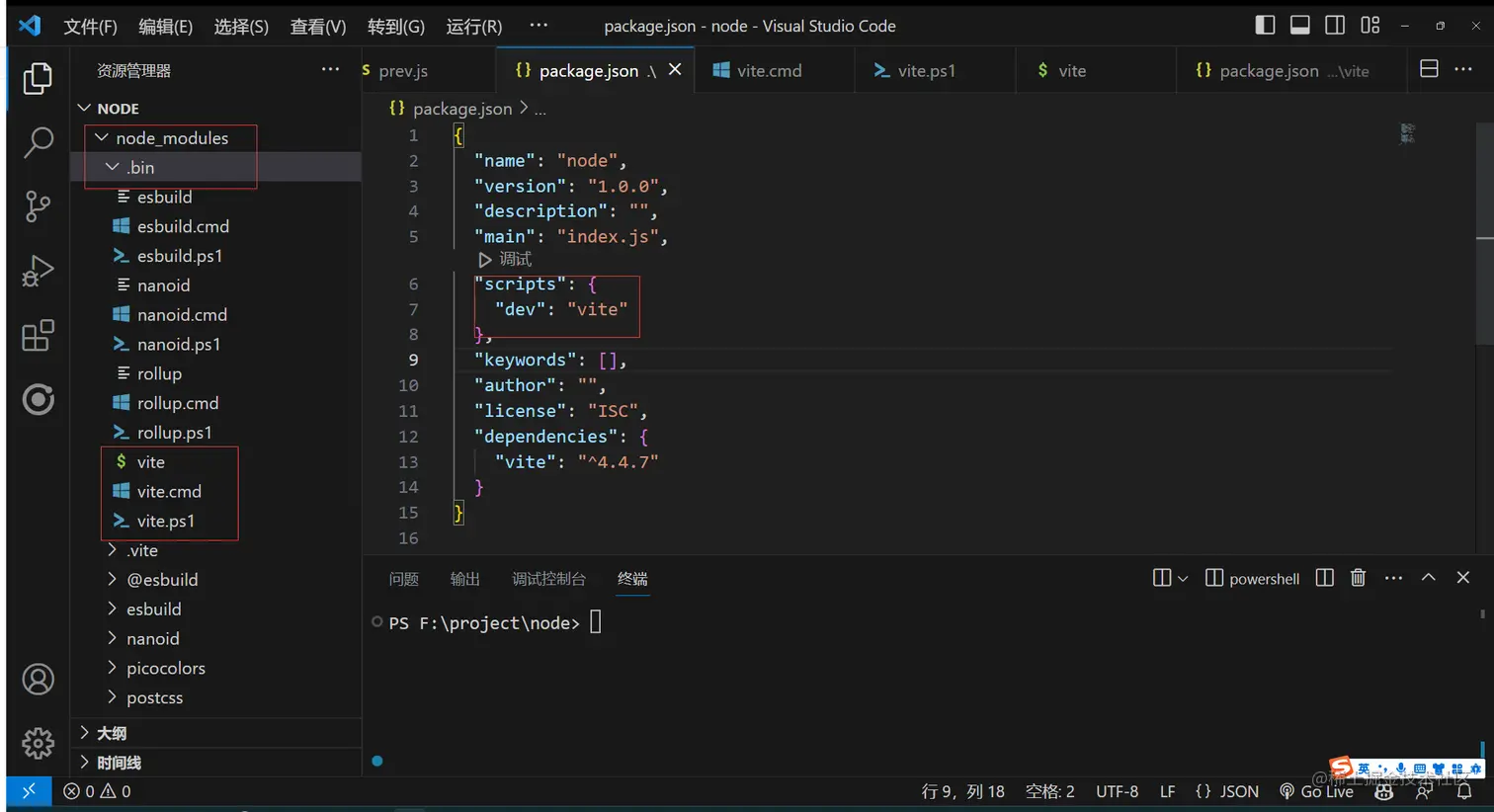Image resolution: width=1494 pixels, height=812 pixels.
Task: Click Go Live in status bar
Action: click(x=1316, y=791)
